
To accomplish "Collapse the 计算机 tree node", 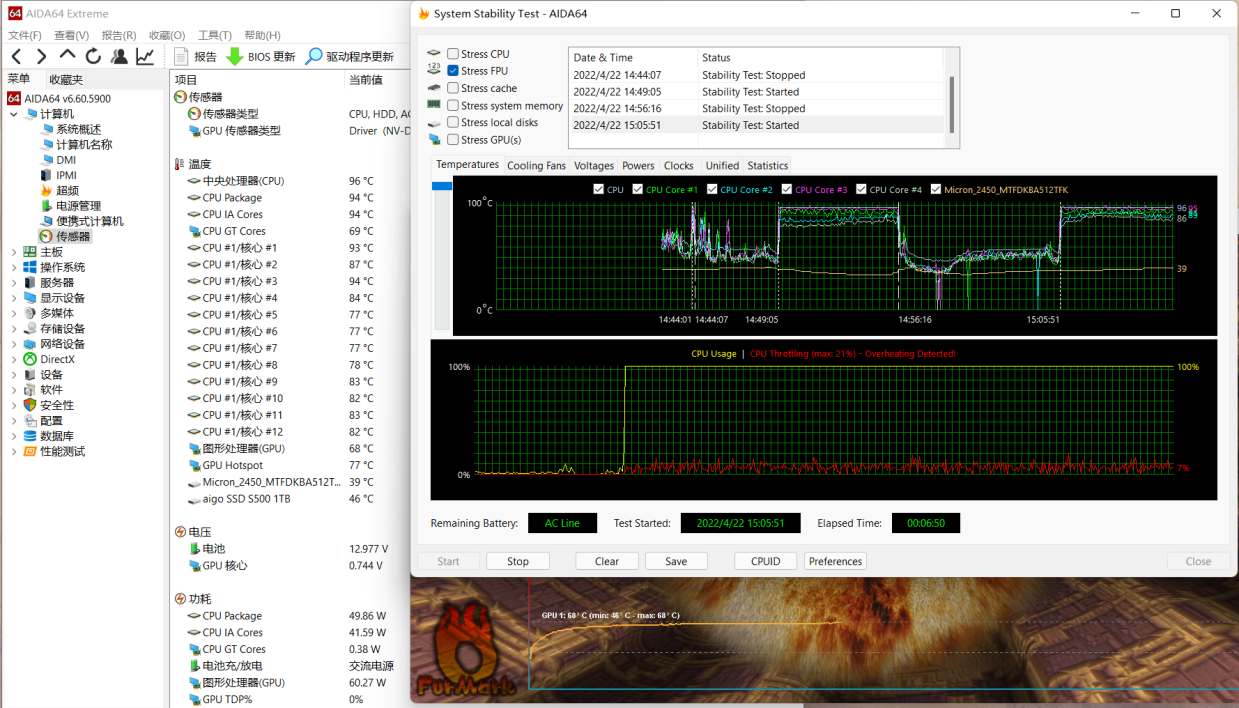I will coord(14,114).
